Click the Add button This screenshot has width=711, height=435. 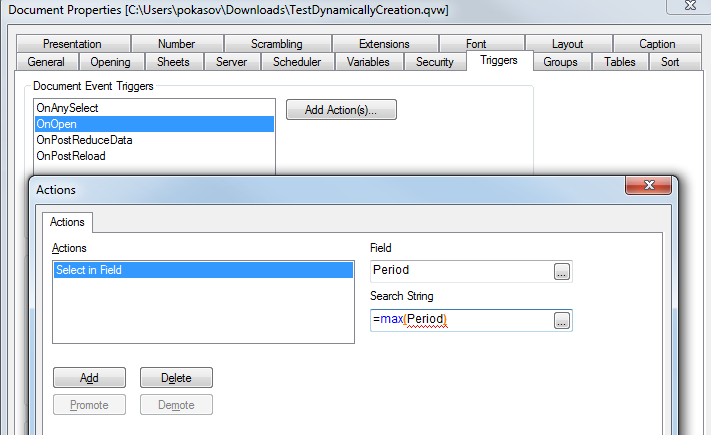point(89,378)
